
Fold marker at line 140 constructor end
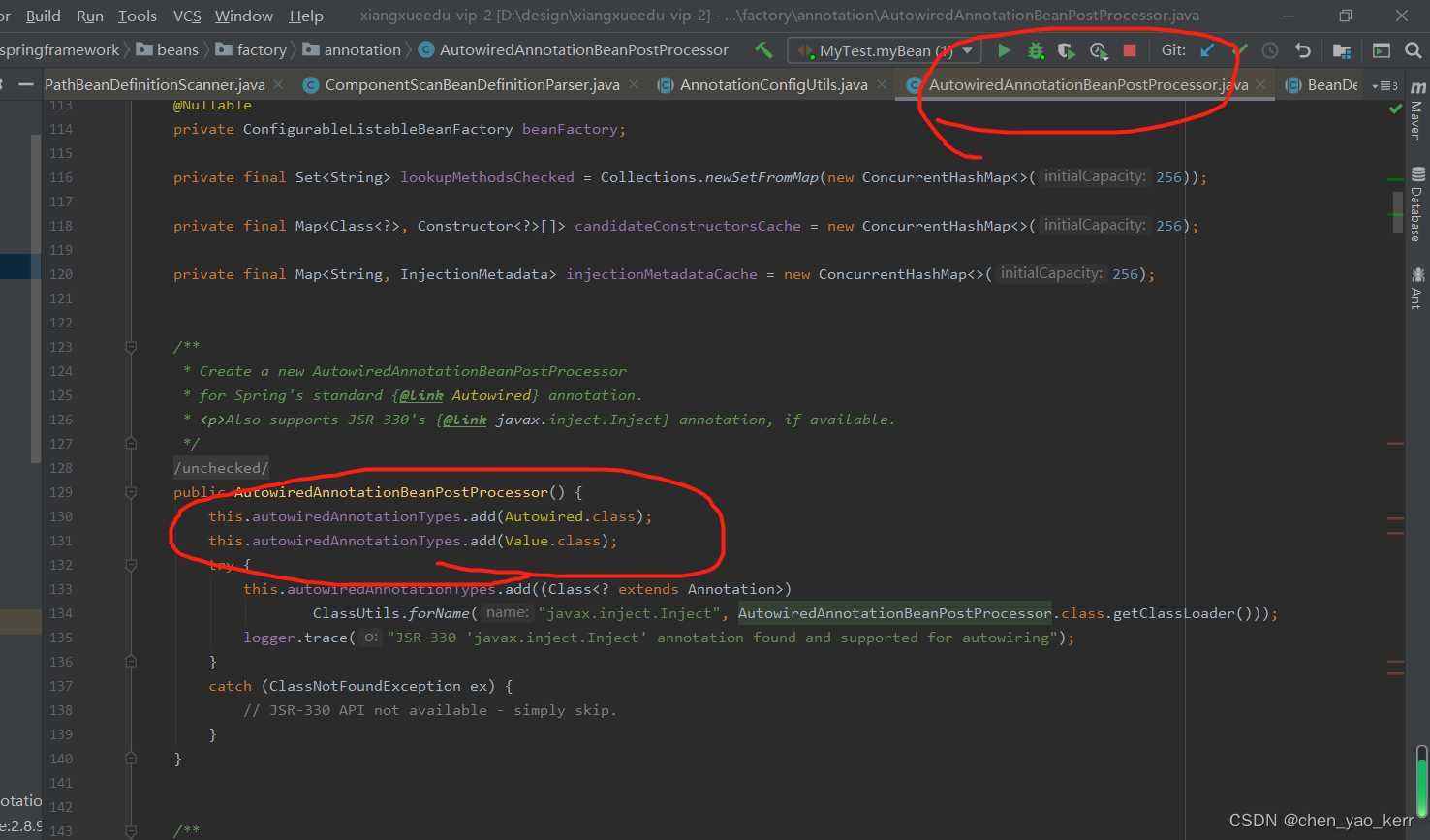[x=131, y=759]
